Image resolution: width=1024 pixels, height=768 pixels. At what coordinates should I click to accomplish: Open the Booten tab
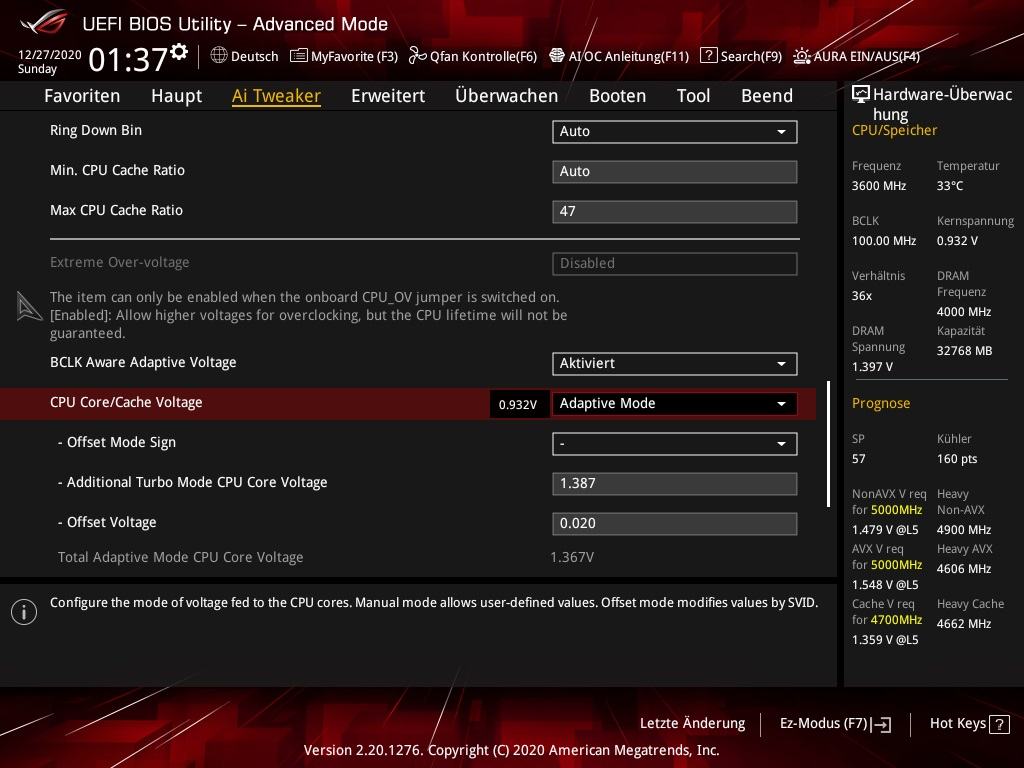point(617,96)
